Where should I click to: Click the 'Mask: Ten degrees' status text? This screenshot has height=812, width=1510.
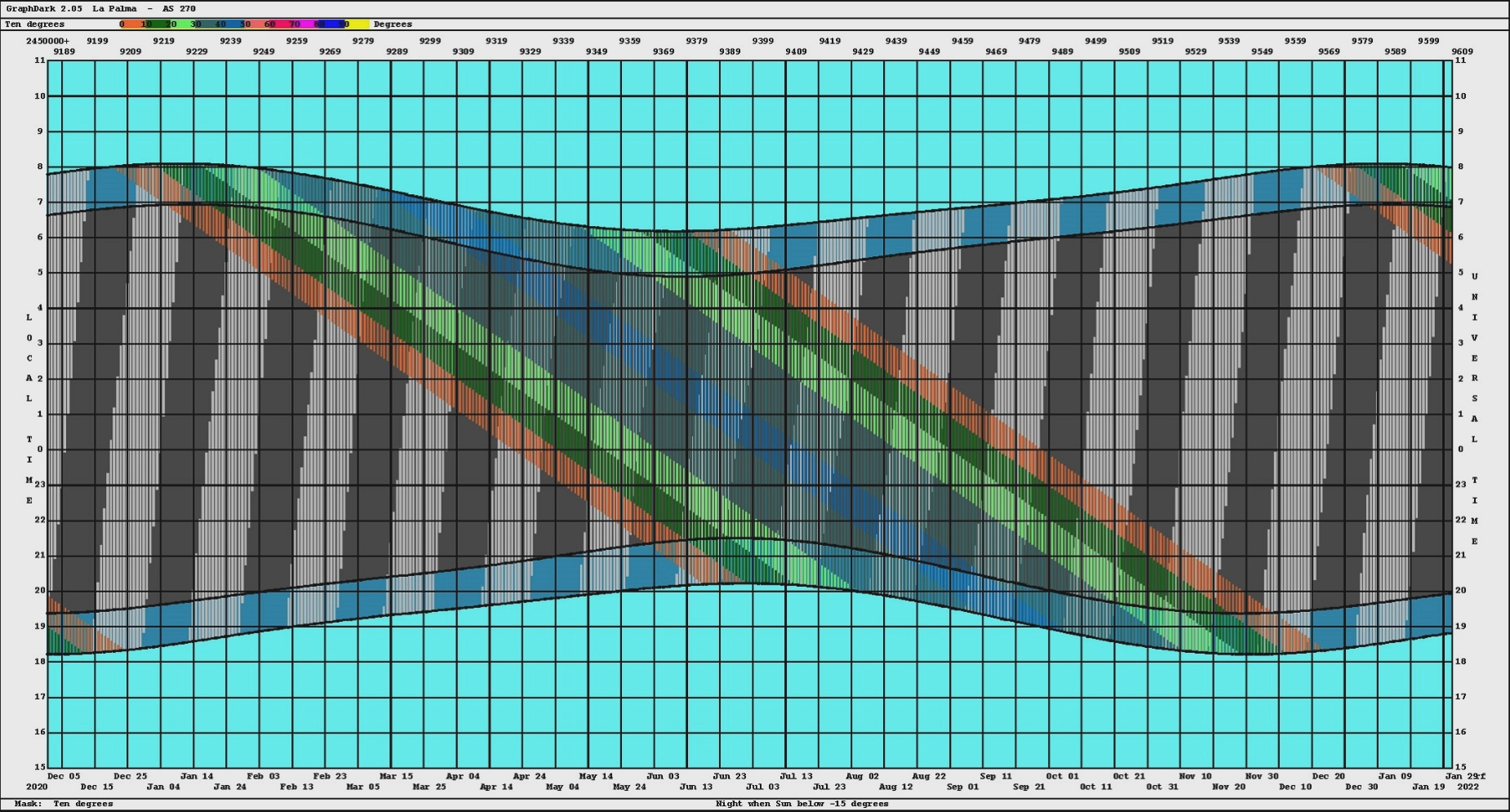[64, 804]
